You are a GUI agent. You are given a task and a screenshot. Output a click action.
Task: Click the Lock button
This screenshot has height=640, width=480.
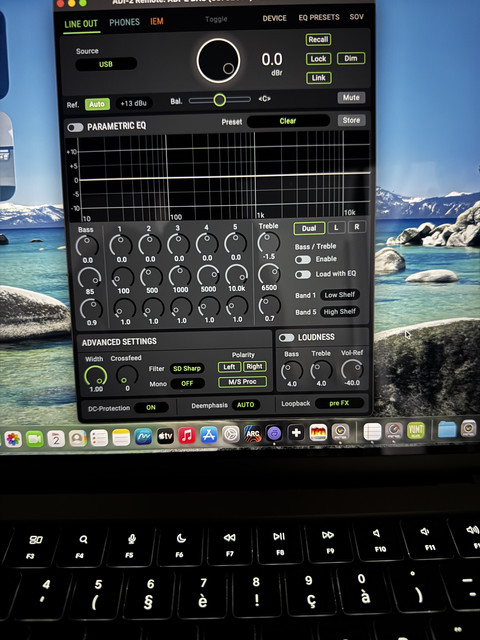318,59
